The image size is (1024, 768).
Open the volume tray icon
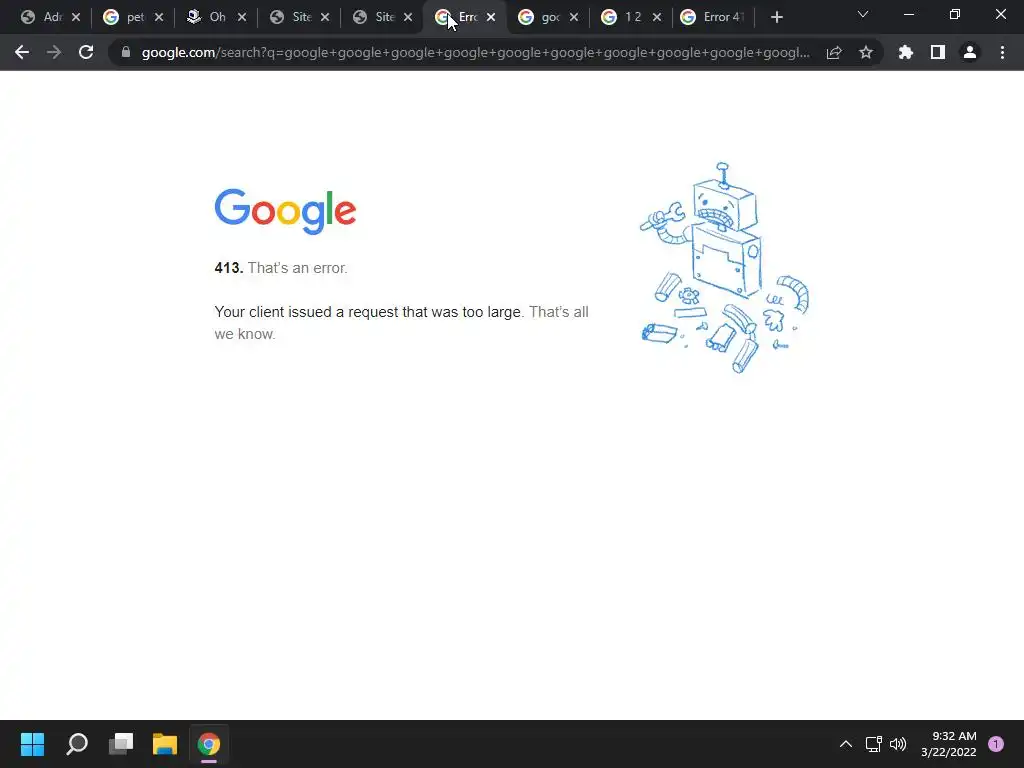pos(898,744)
